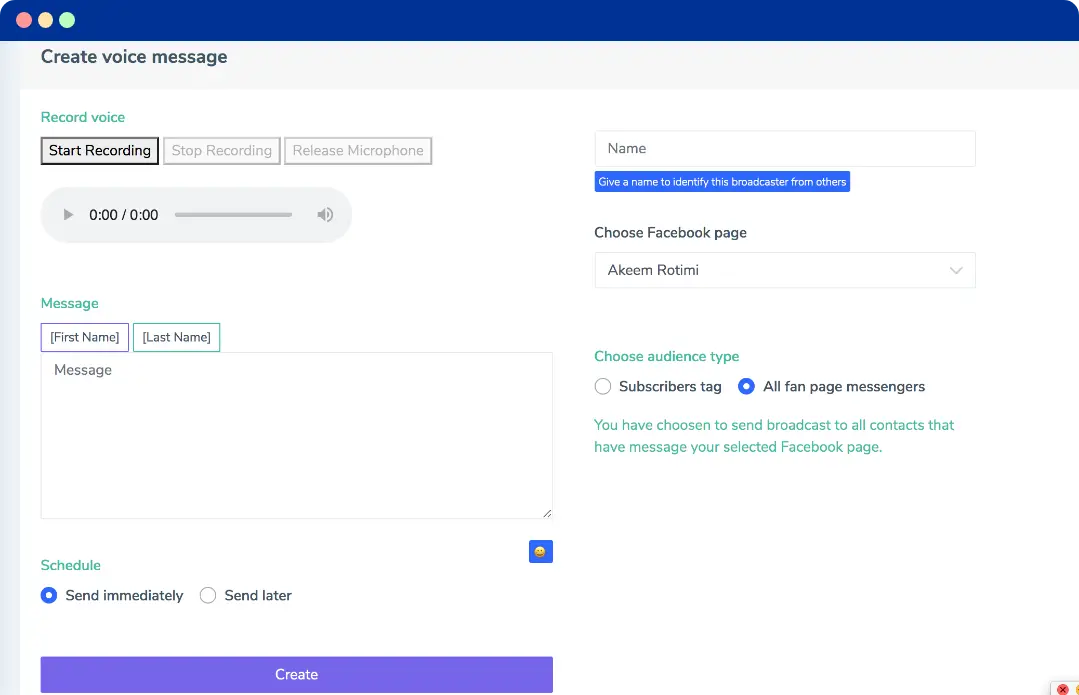Open the emoji picker button
Viewport: 1079px width, 695px height.
541,551
